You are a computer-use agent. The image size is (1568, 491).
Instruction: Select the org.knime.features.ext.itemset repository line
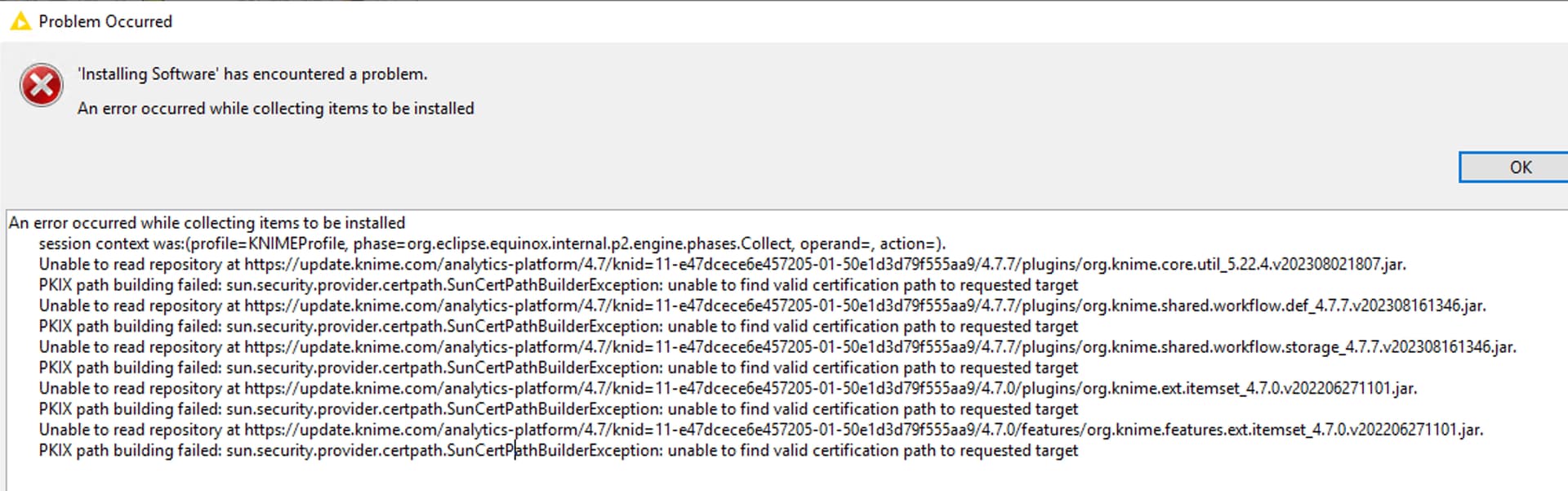760,430
